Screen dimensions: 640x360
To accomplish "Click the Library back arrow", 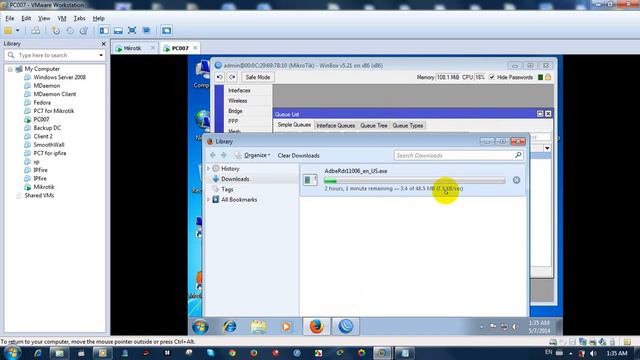I will [213, 155].
